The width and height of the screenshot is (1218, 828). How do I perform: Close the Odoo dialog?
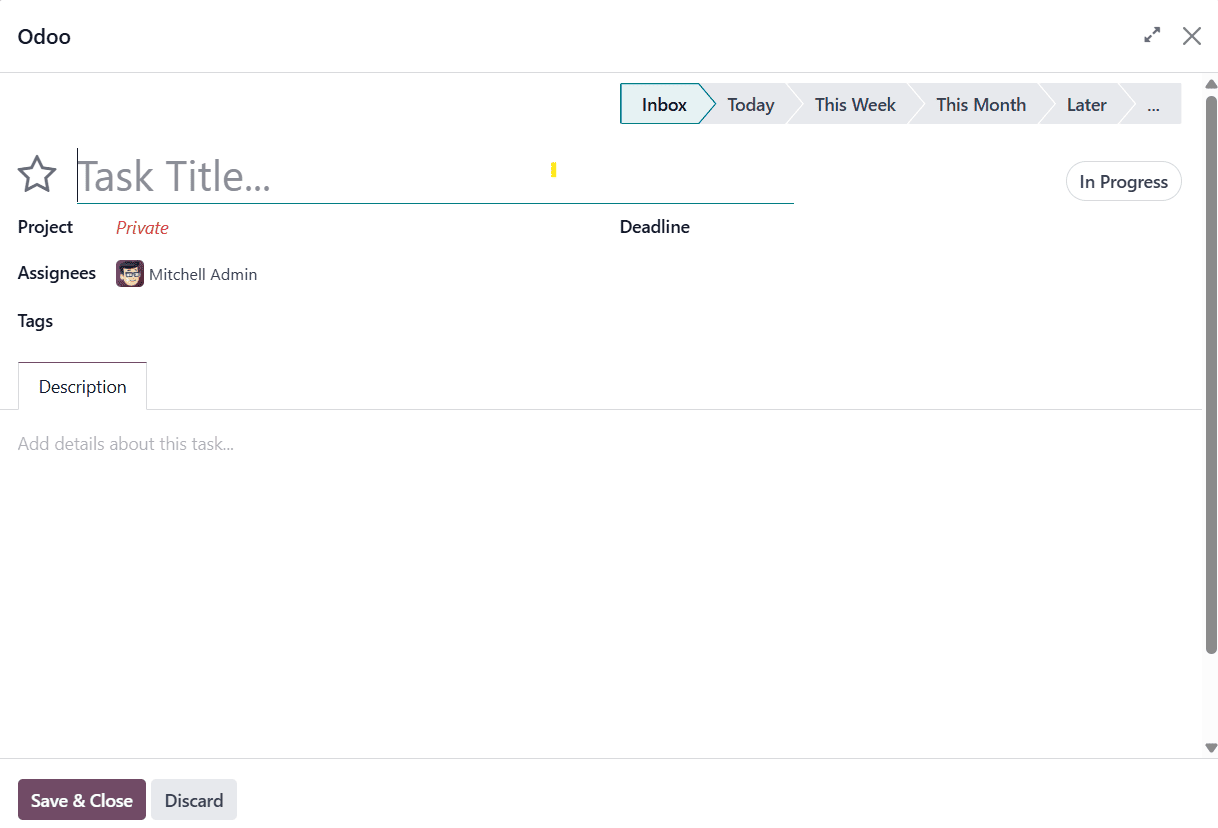point(1192,36)
